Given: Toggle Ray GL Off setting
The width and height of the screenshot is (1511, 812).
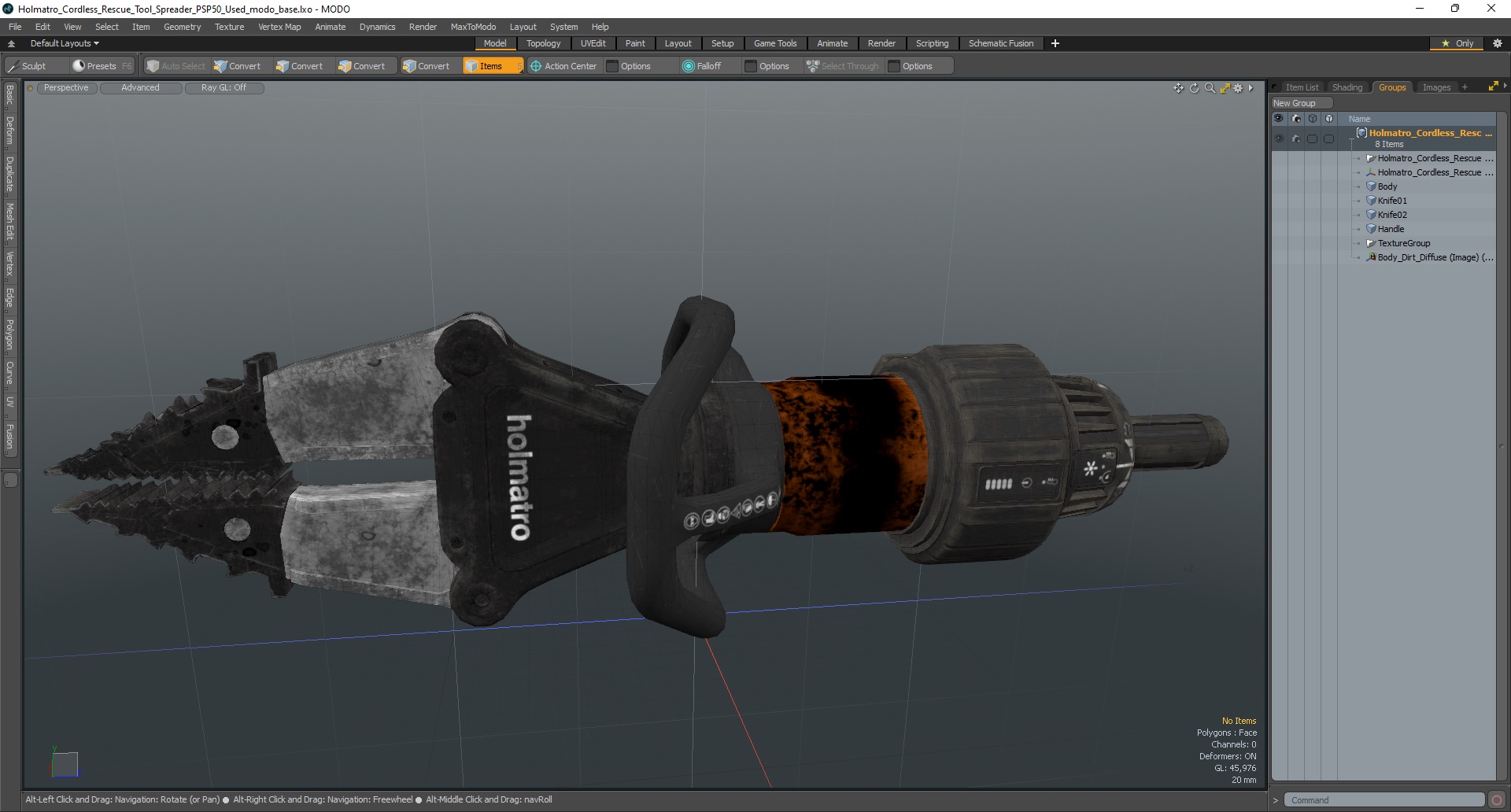Looking at the screenshot, I should coord(224,88).
